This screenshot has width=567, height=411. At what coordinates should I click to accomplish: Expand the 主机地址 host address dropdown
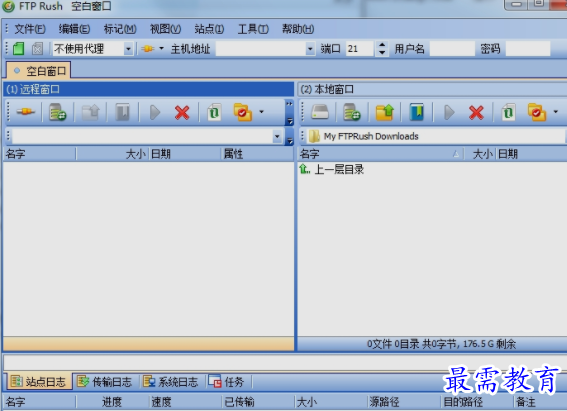[310, 48]
